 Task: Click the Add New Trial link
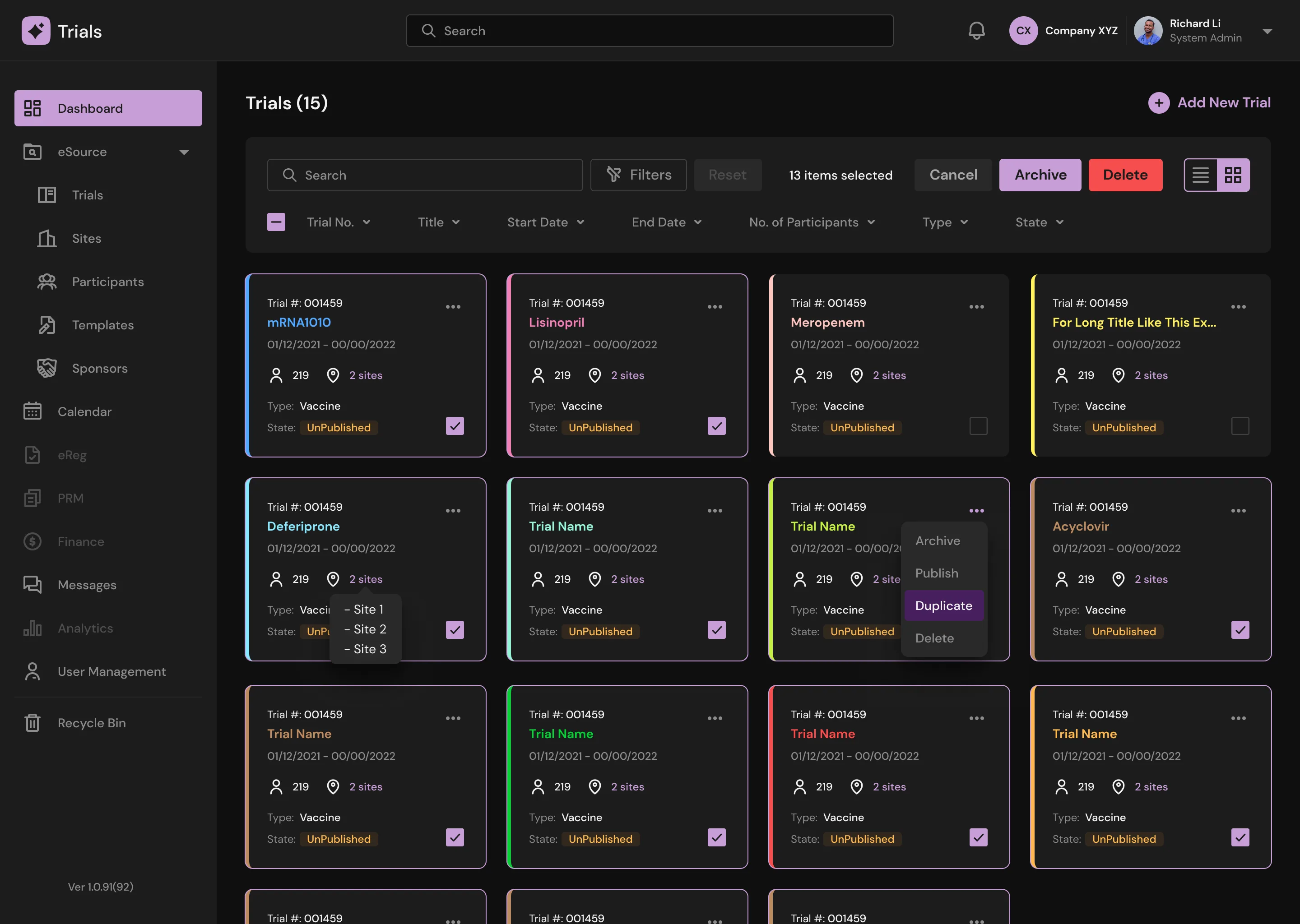[x=1224, y=103]
